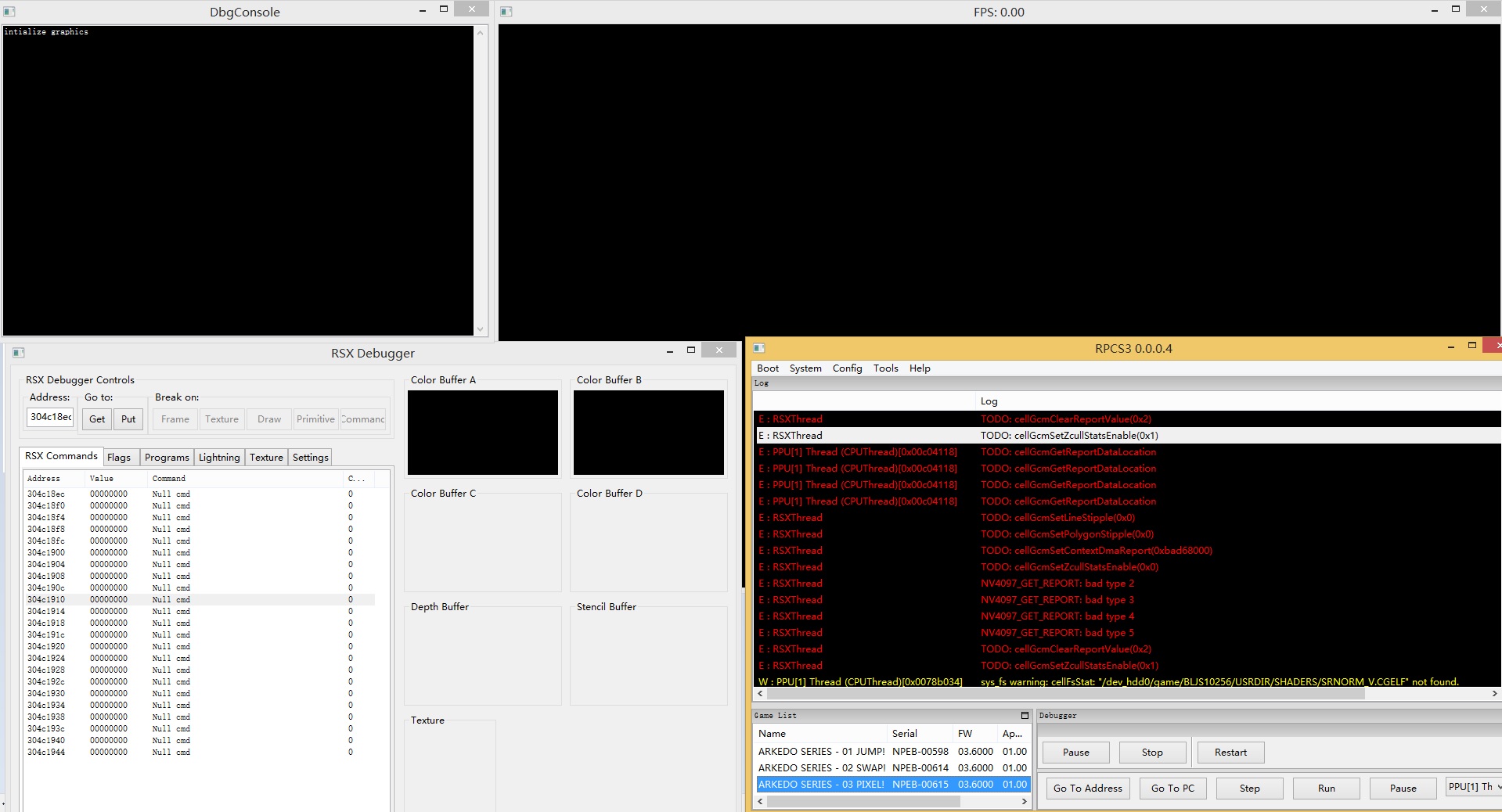Float the Game List panel using its icon
Screen dimensions: 1502x812
[x=1025, y=716]
